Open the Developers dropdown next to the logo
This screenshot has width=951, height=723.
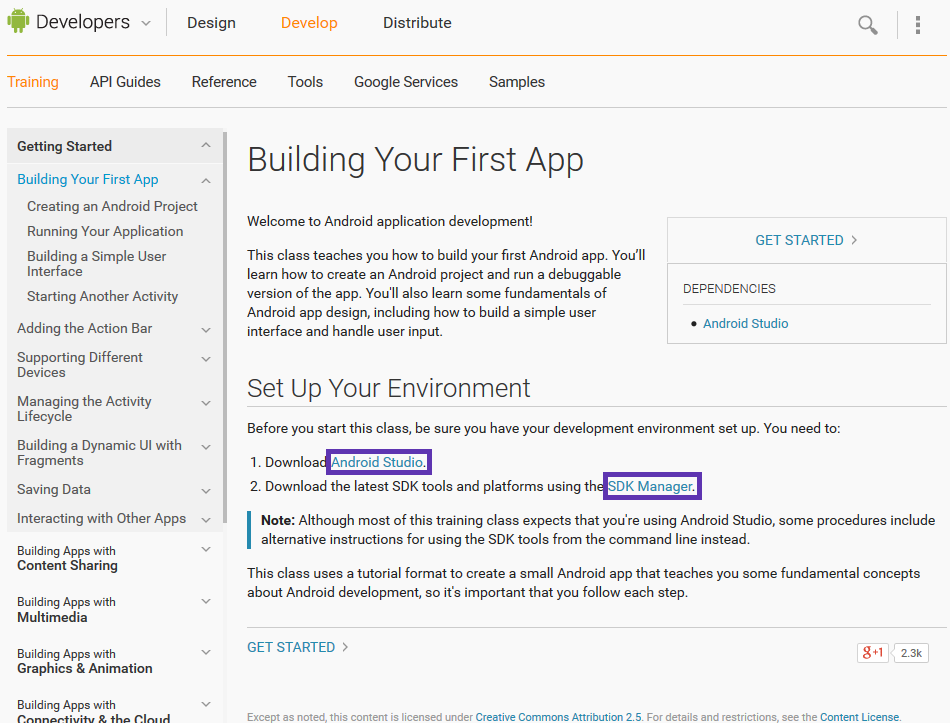145,22
